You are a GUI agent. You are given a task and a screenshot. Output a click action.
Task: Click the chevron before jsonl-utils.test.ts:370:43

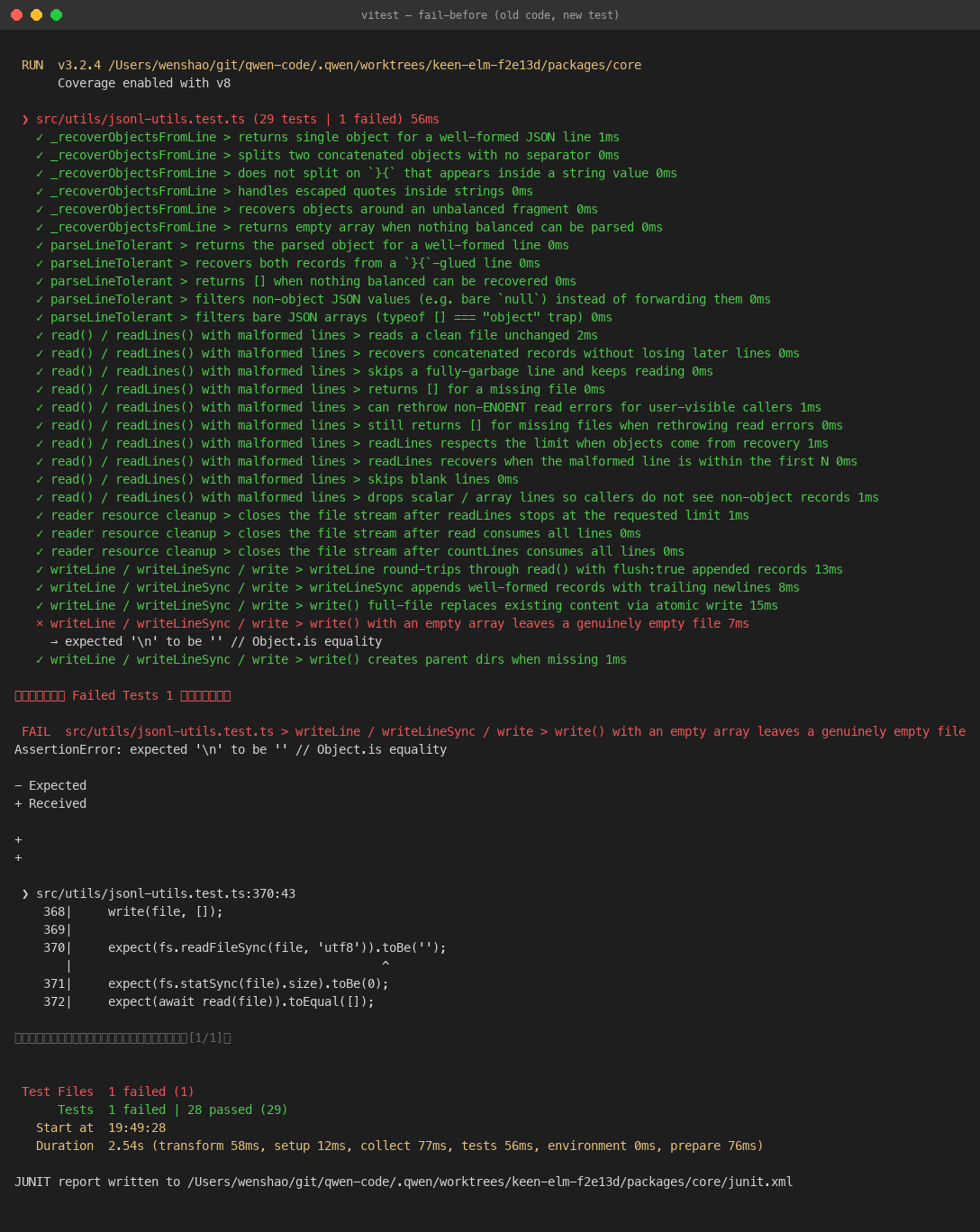pyautogui.click(x=25, y=893)
